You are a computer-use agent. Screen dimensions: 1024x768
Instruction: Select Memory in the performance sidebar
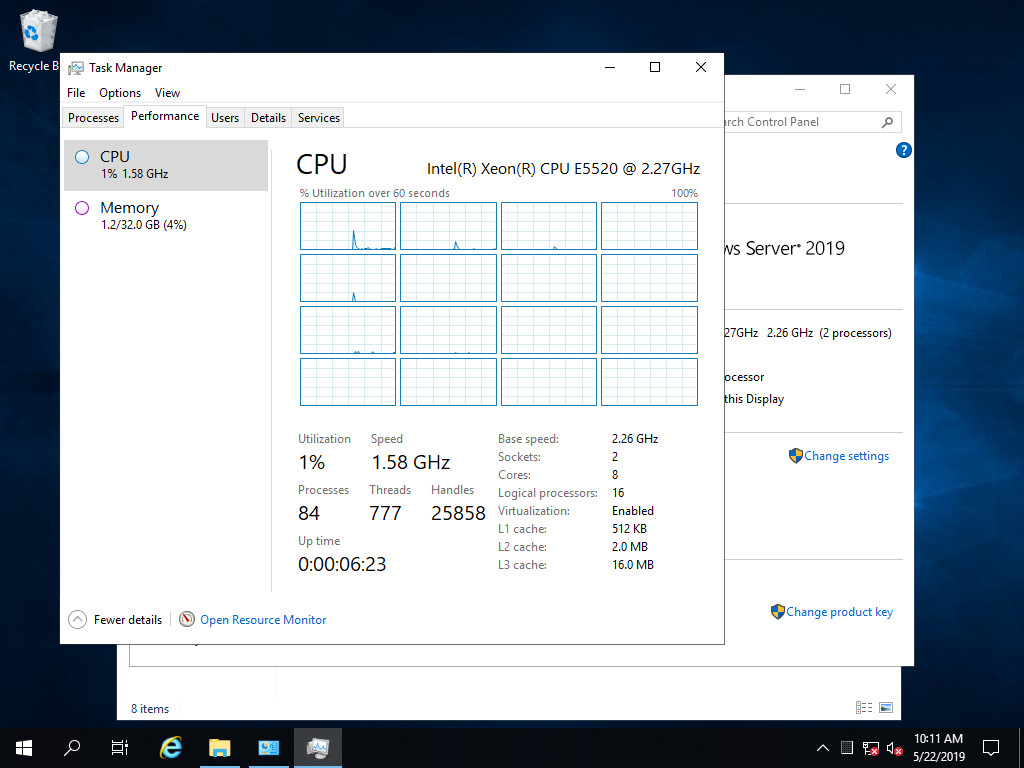[x=129, y=208]
